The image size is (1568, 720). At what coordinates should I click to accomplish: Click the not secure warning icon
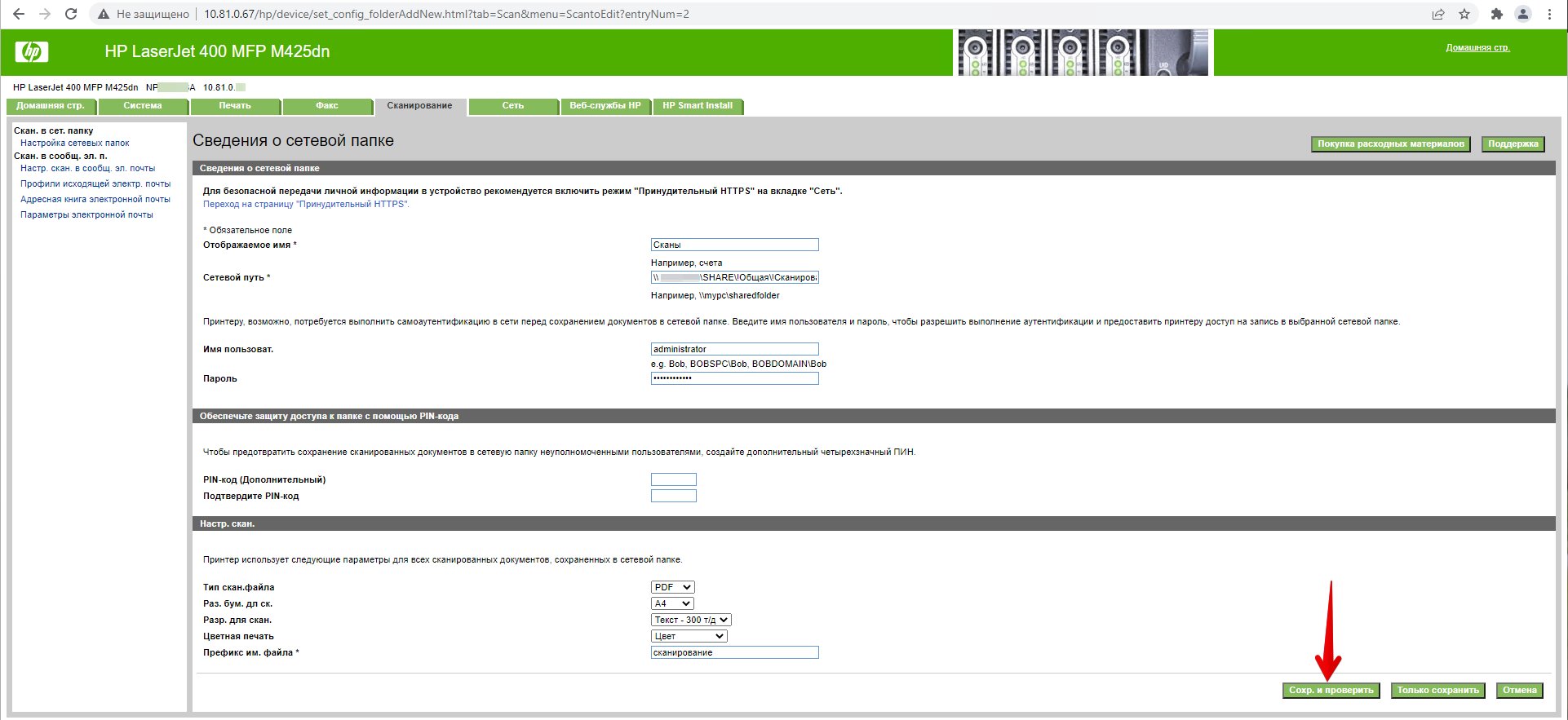coord(104,14)
